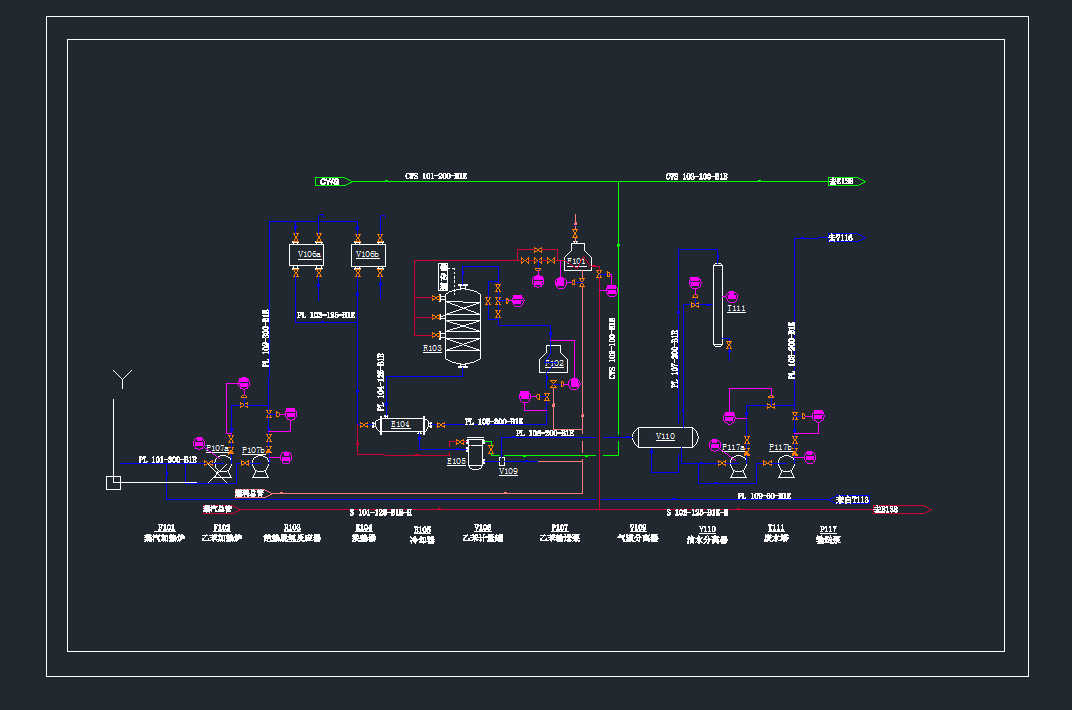Select the CWS 101-200-B1E line label
The height and width of the screenshot is (710, 1072).
[x=436, y=176]
